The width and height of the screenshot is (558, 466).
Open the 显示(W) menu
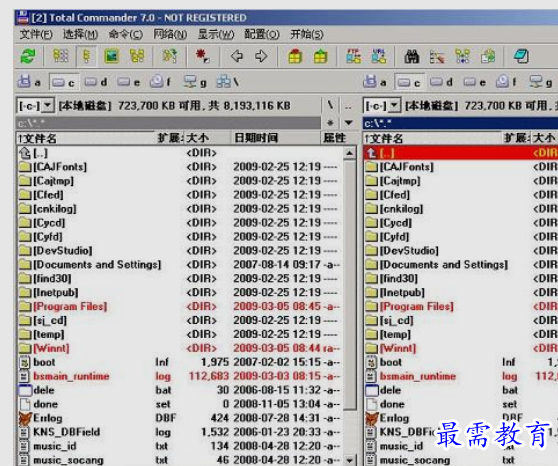tap(216, 35)
